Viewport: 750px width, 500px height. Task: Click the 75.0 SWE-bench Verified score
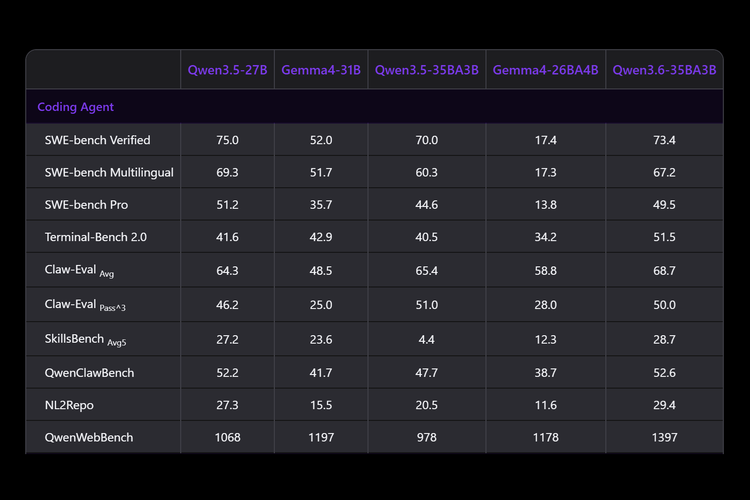click(227, 140)
